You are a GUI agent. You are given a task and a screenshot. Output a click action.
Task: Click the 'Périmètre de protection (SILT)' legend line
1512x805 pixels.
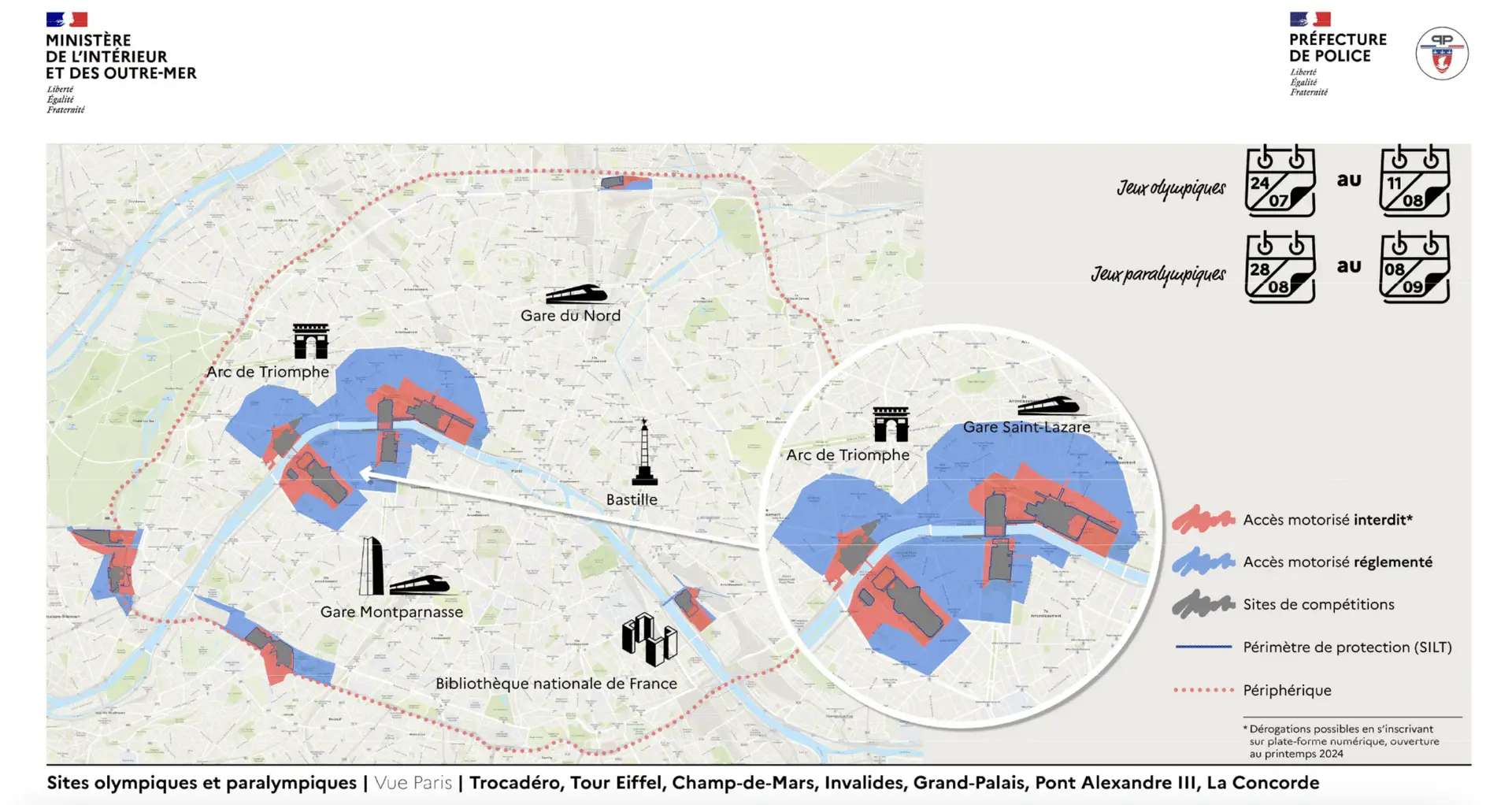[x=1203, y=647]
